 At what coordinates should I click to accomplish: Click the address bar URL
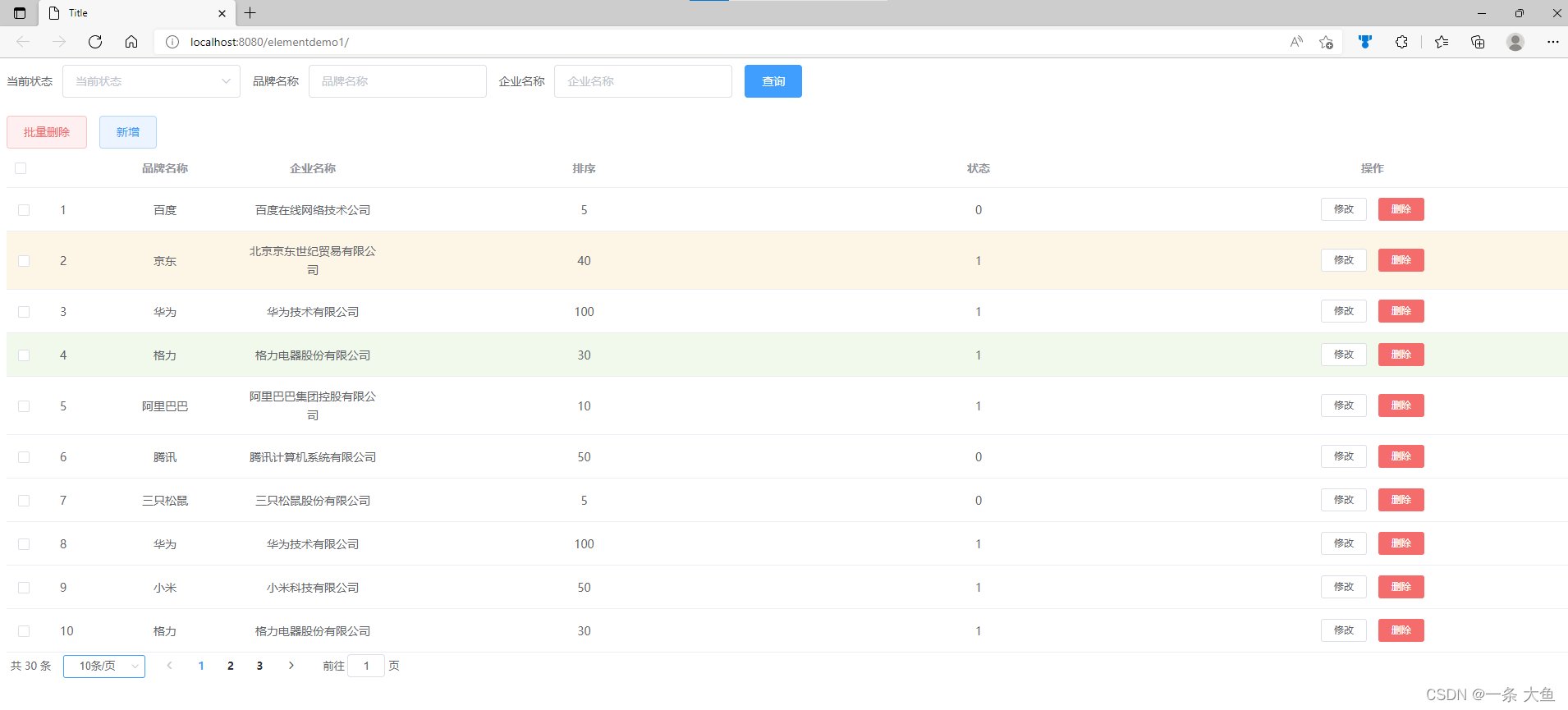pyautogui.click(x=269, y=42)
